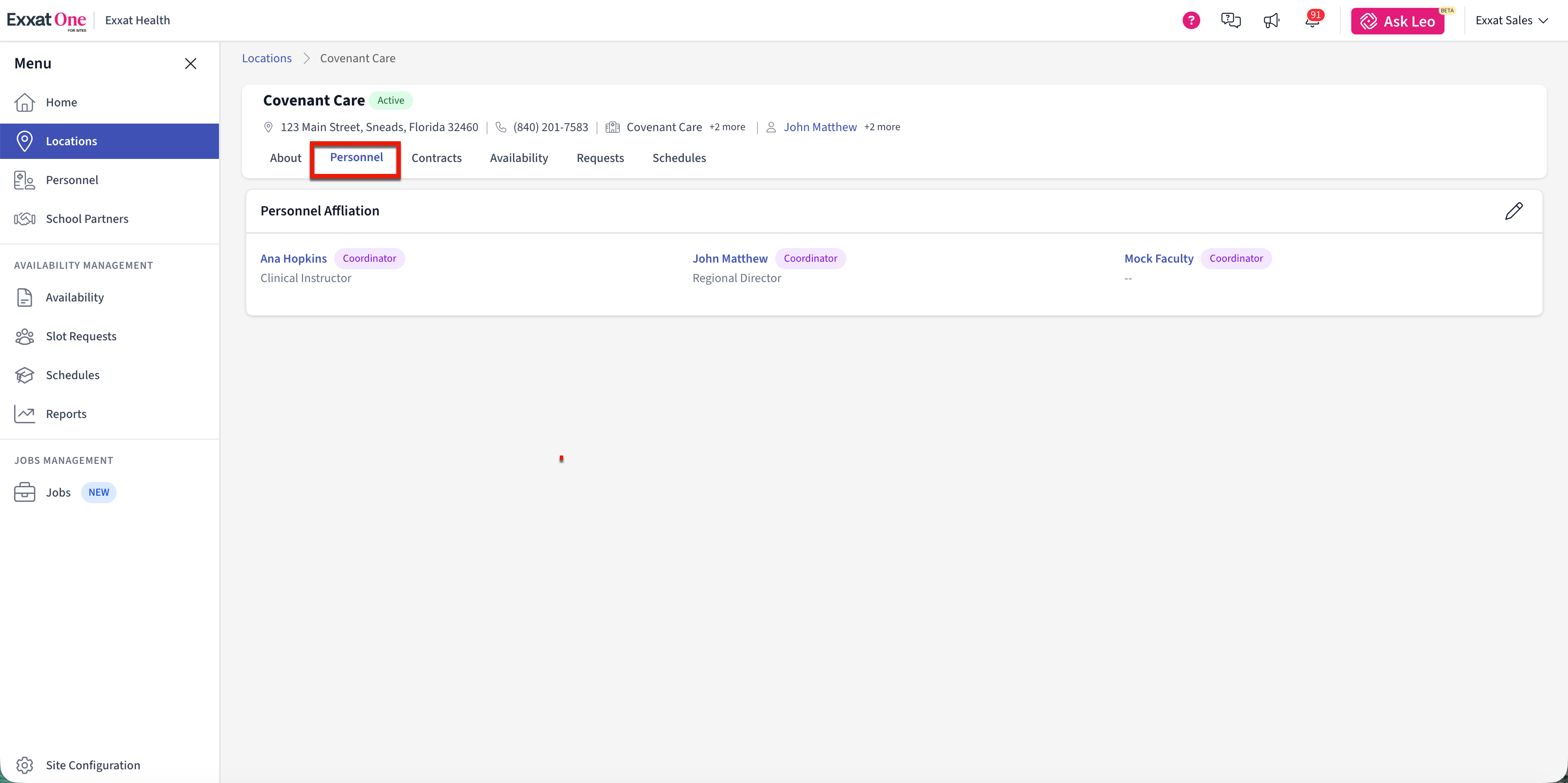Open the notifications bell with 91 badge
Viewport: 1568px width, 783px height.
click(1313, 19)
